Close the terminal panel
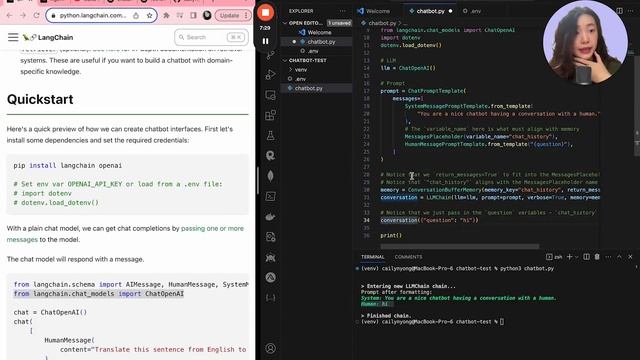This screenshot has height=360, width=640. 630,257
